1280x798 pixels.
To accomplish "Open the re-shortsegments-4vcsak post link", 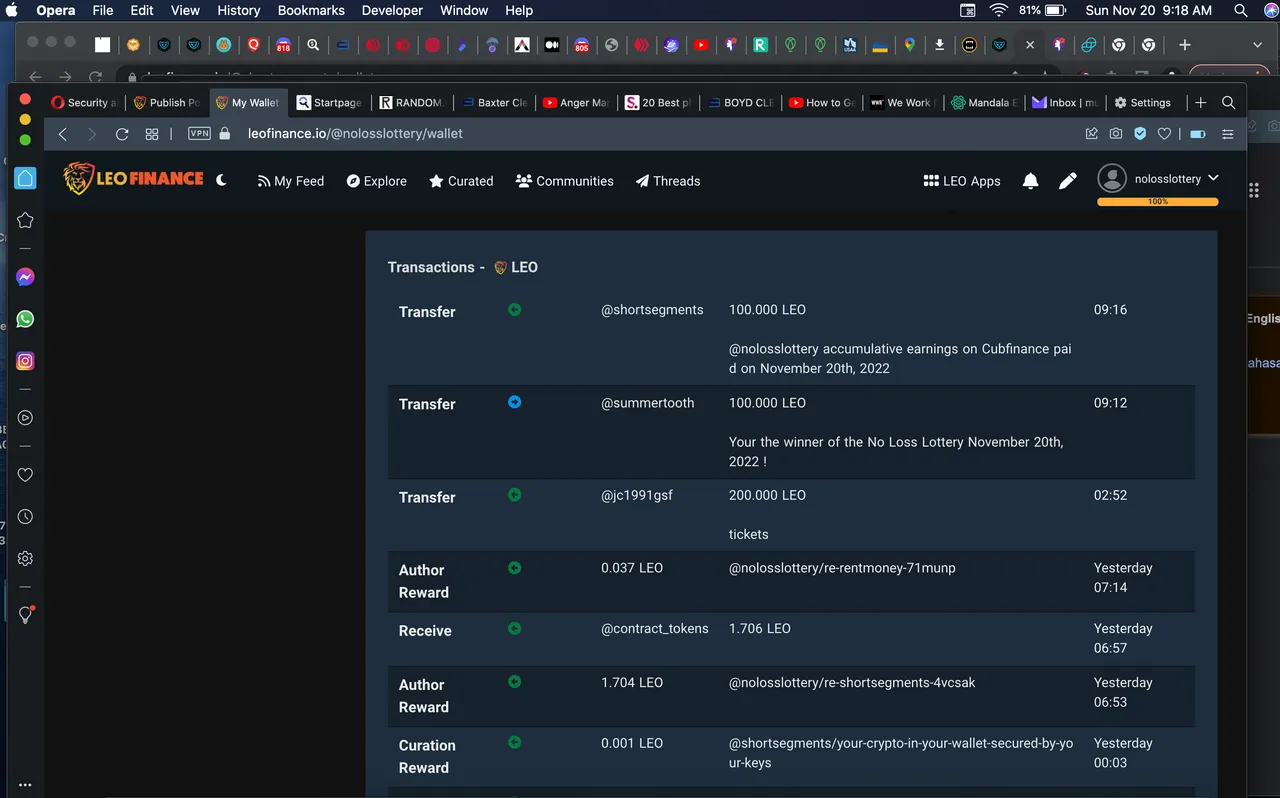I will [852, 683].
